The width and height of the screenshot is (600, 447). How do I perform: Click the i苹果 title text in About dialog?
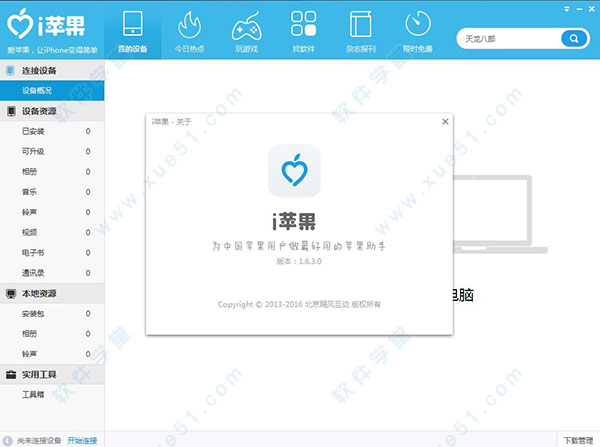tap(294, 221)
